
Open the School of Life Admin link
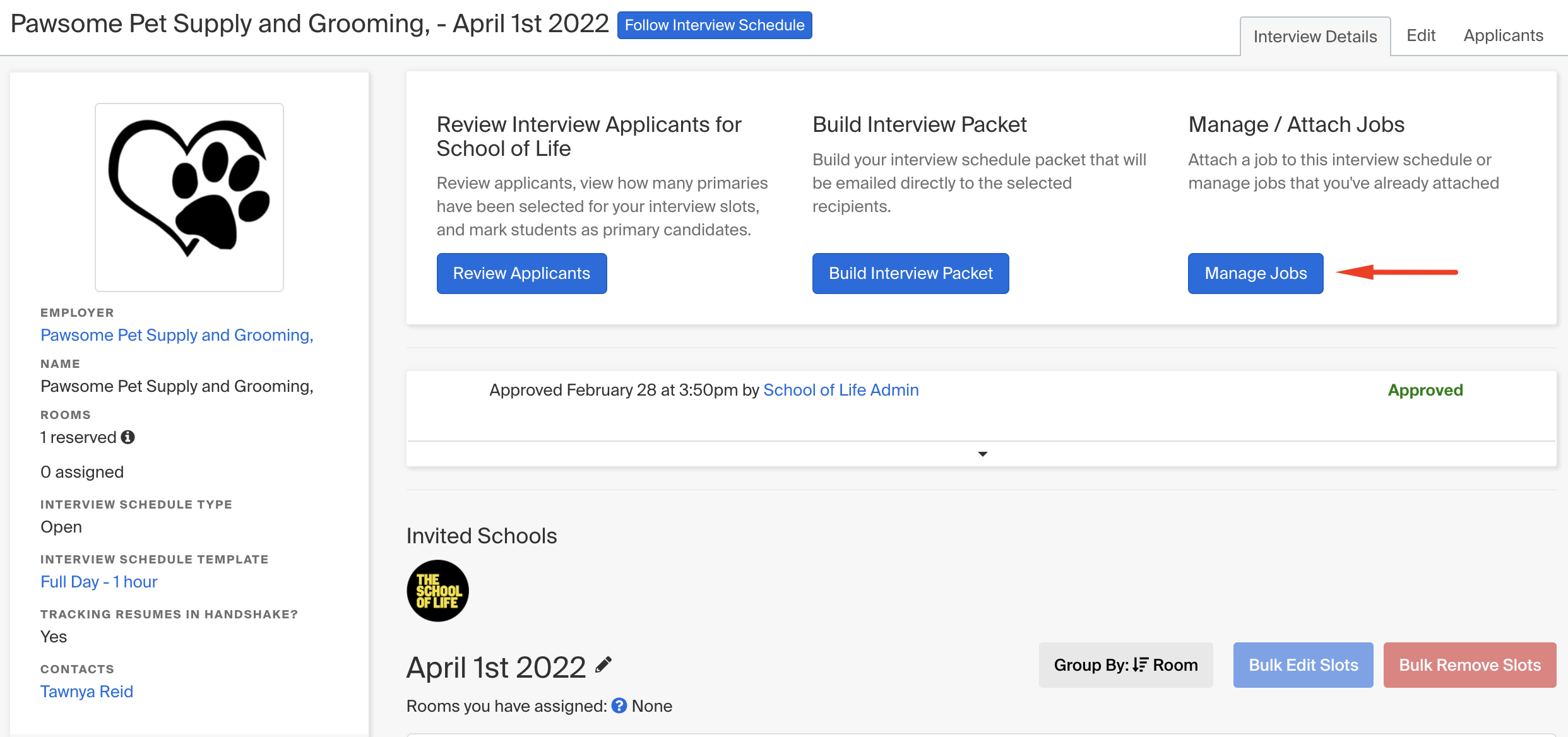point(841,390)
